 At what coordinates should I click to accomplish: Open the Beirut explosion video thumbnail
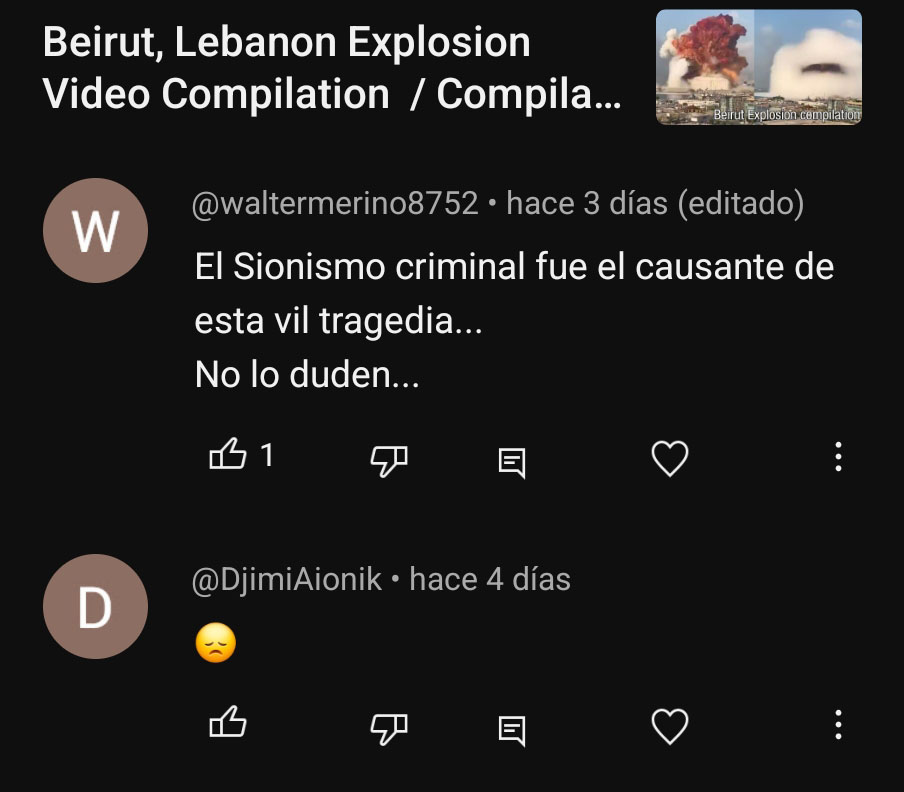(759, 67)
